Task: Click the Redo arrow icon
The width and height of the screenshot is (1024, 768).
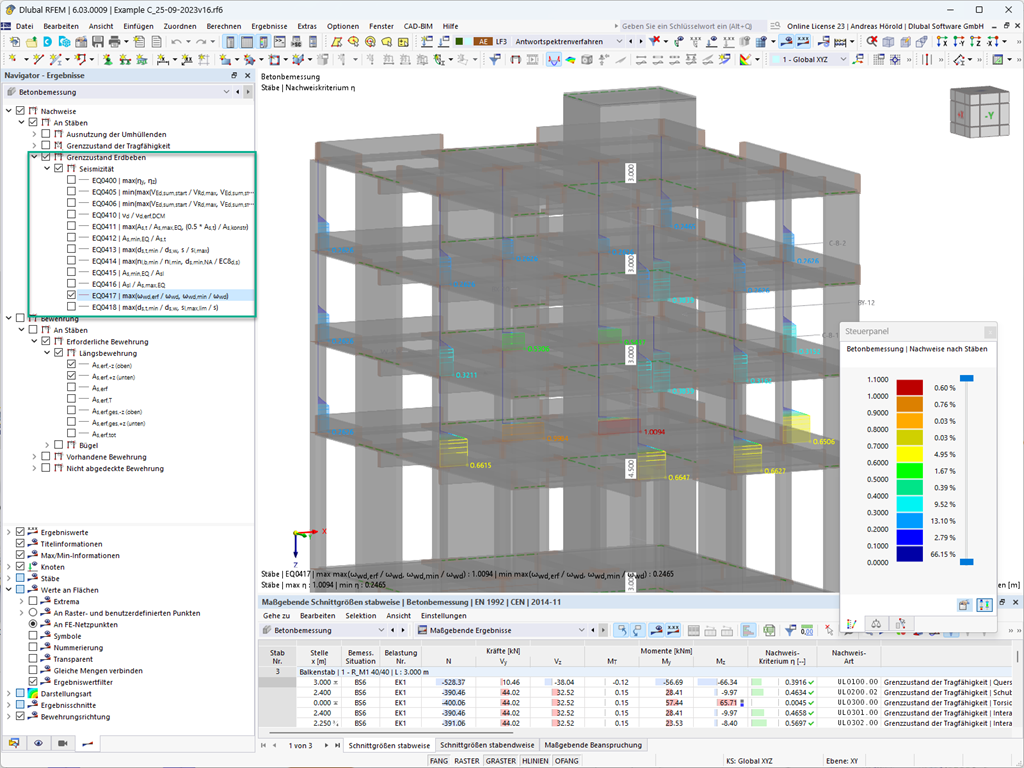Action: [x=201, y=41]
